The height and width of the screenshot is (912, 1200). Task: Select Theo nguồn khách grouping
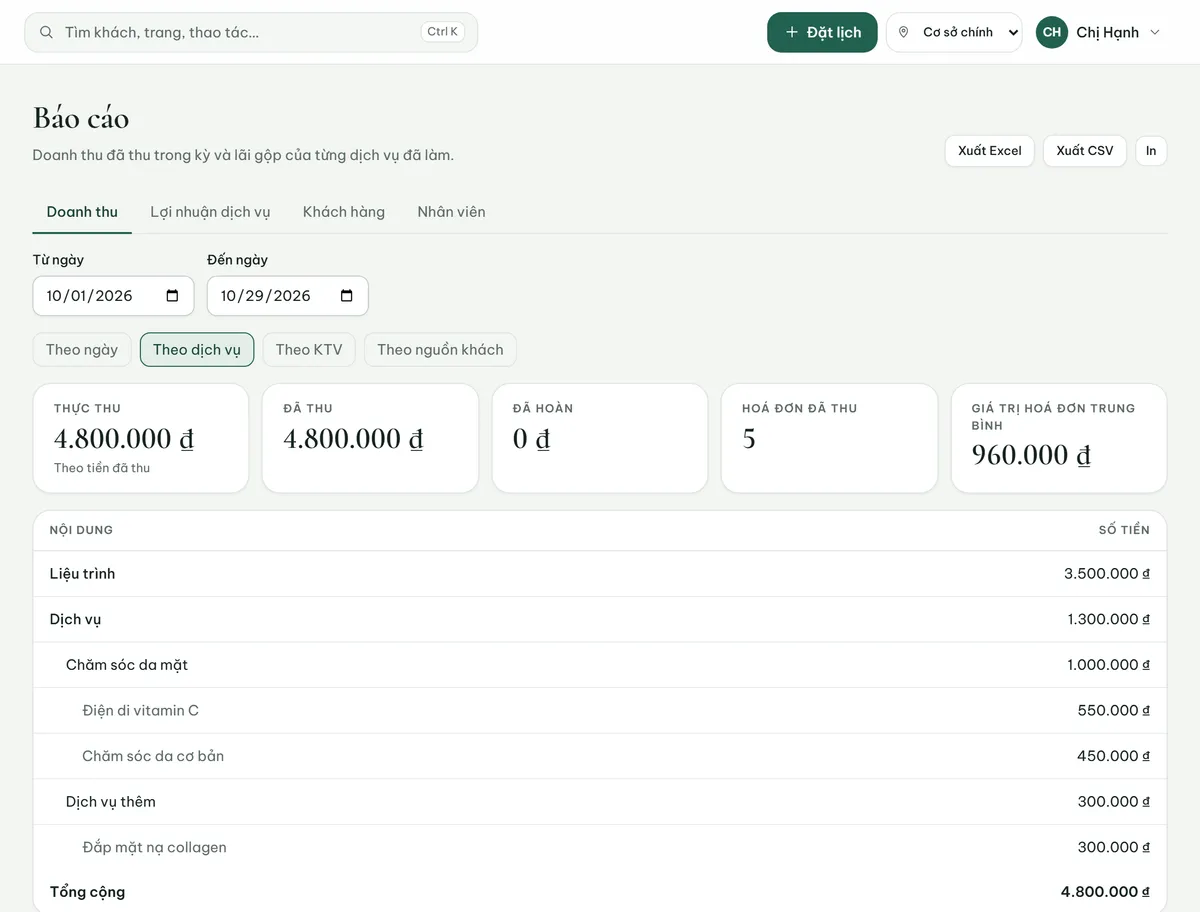(x=440, y=349)
